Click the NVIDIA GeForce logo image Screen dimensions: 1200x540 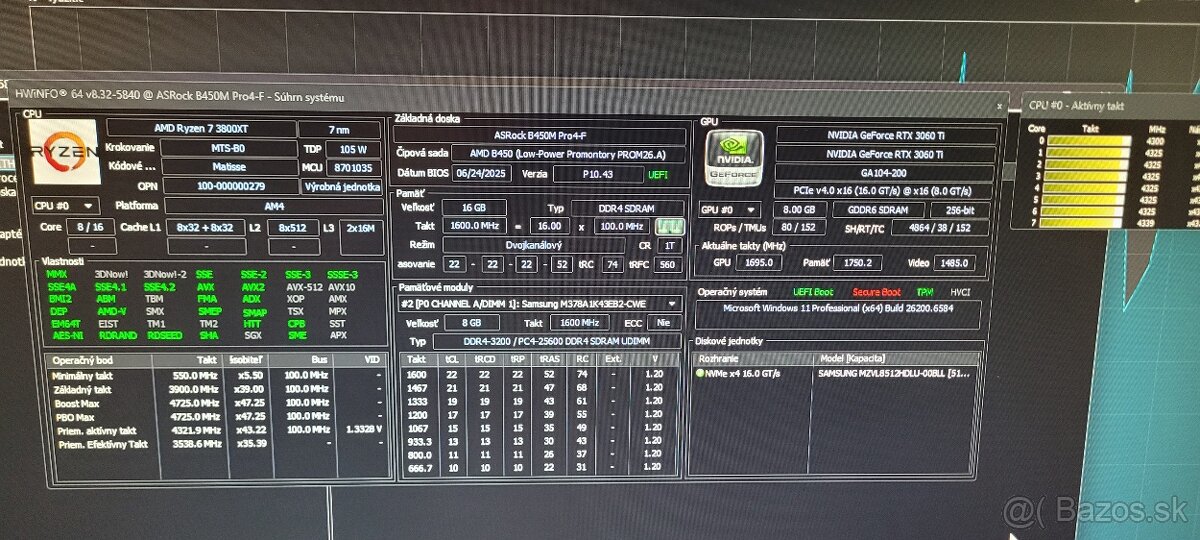734,159
